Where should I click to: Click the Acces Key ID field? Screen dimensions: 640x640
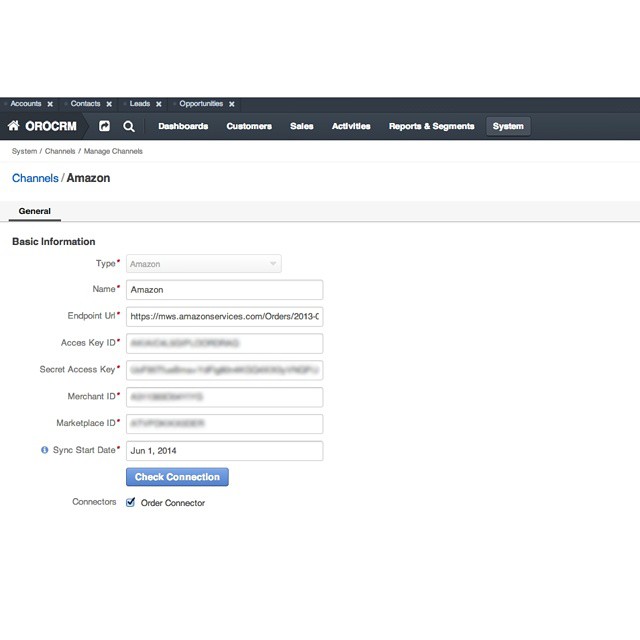coord(224,343)
